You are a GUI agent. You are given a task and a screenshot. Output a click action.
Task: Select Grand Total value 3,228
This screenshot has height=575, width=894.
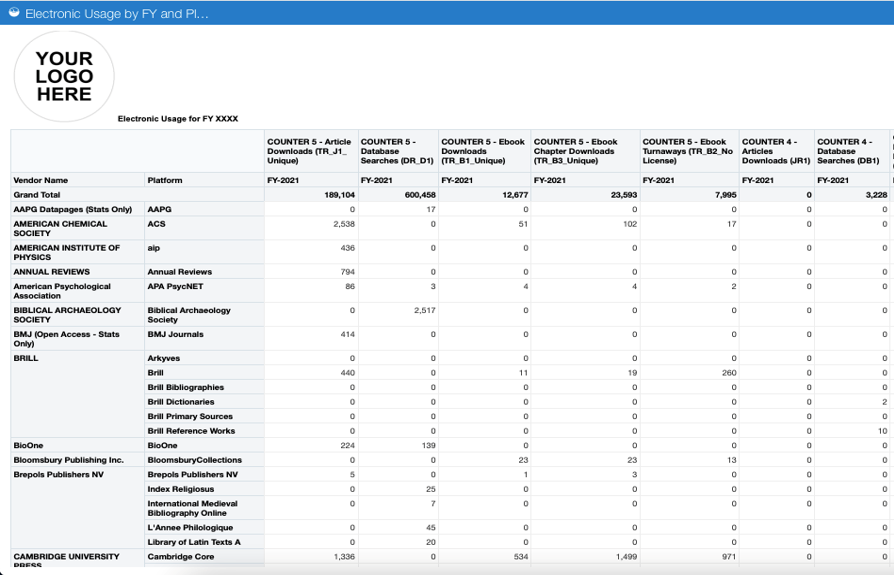point(876,195)
